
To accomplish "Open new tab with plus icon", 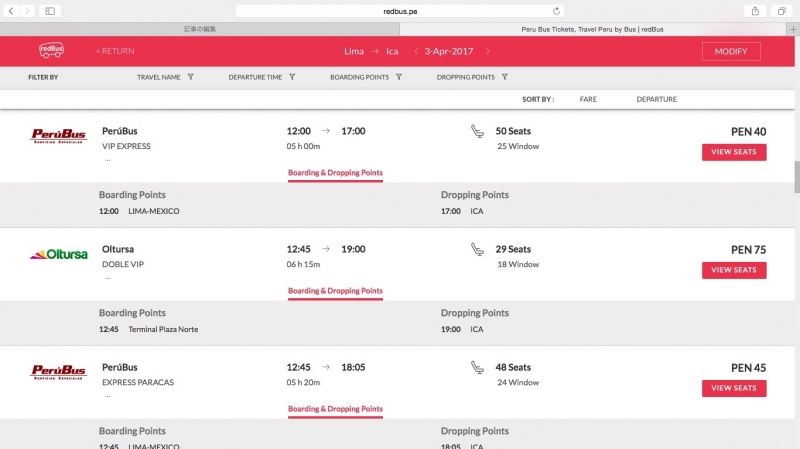I will 792,29.
